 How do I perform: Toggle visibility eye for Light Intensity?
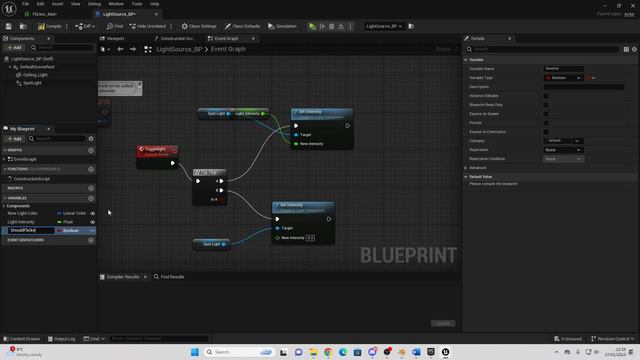93,222
